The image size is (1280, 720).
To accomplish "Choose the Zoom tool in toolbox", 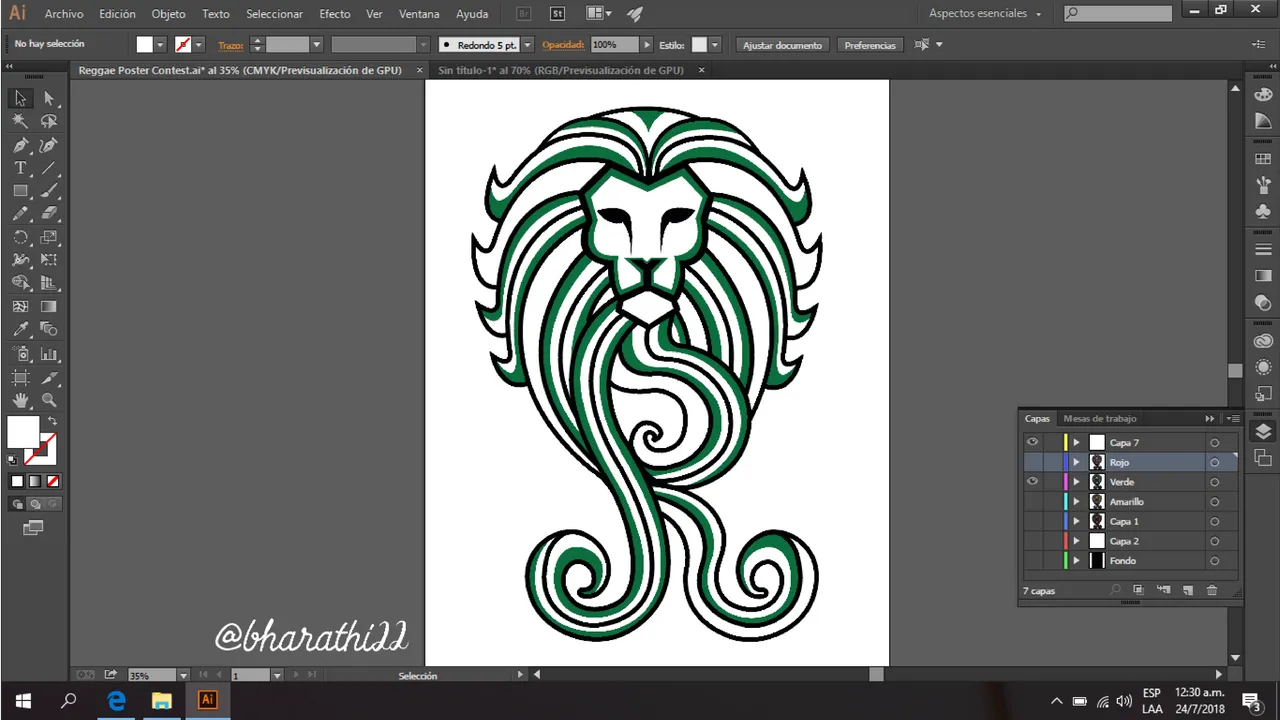I will [49, 400].
